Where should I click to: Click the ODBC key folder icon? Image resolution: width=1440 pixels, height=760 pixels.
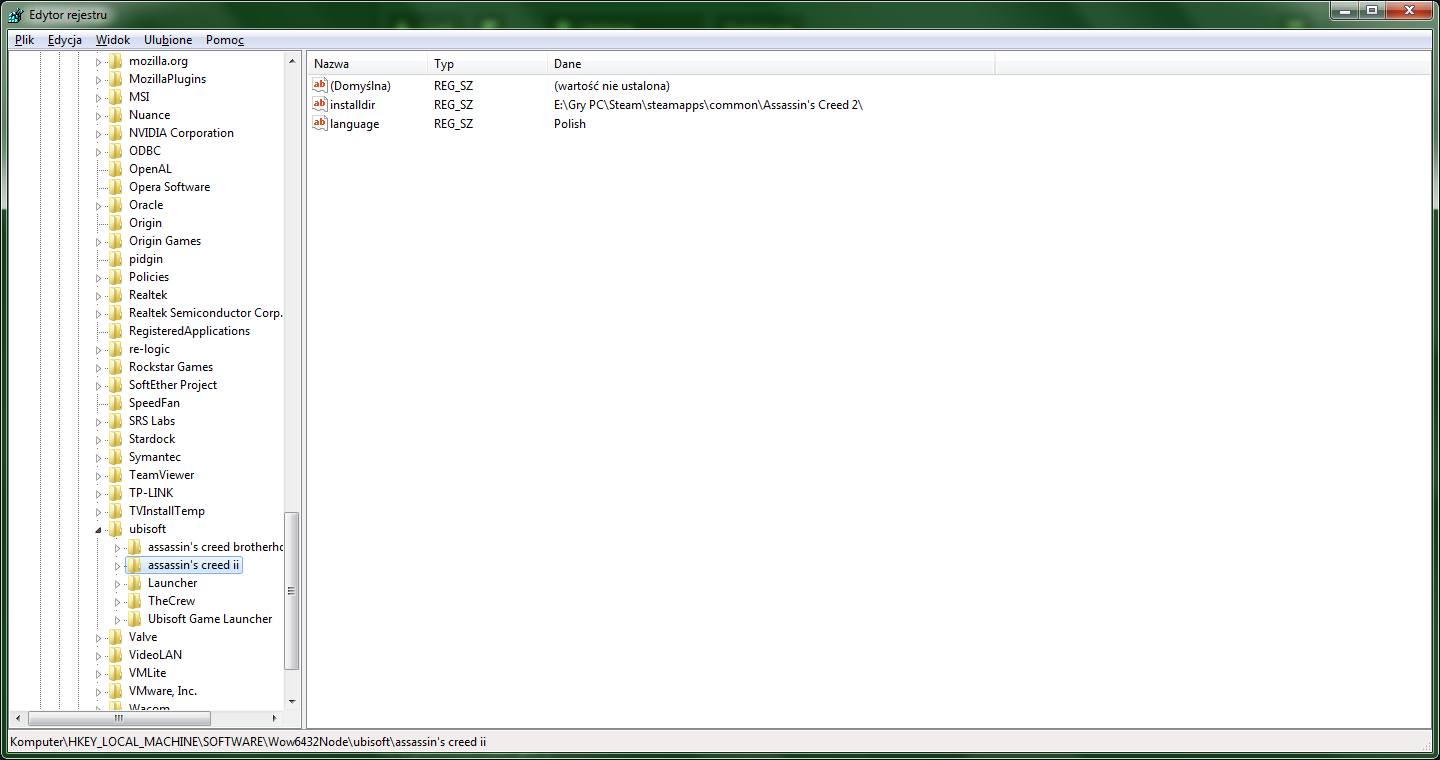(116, 151)
